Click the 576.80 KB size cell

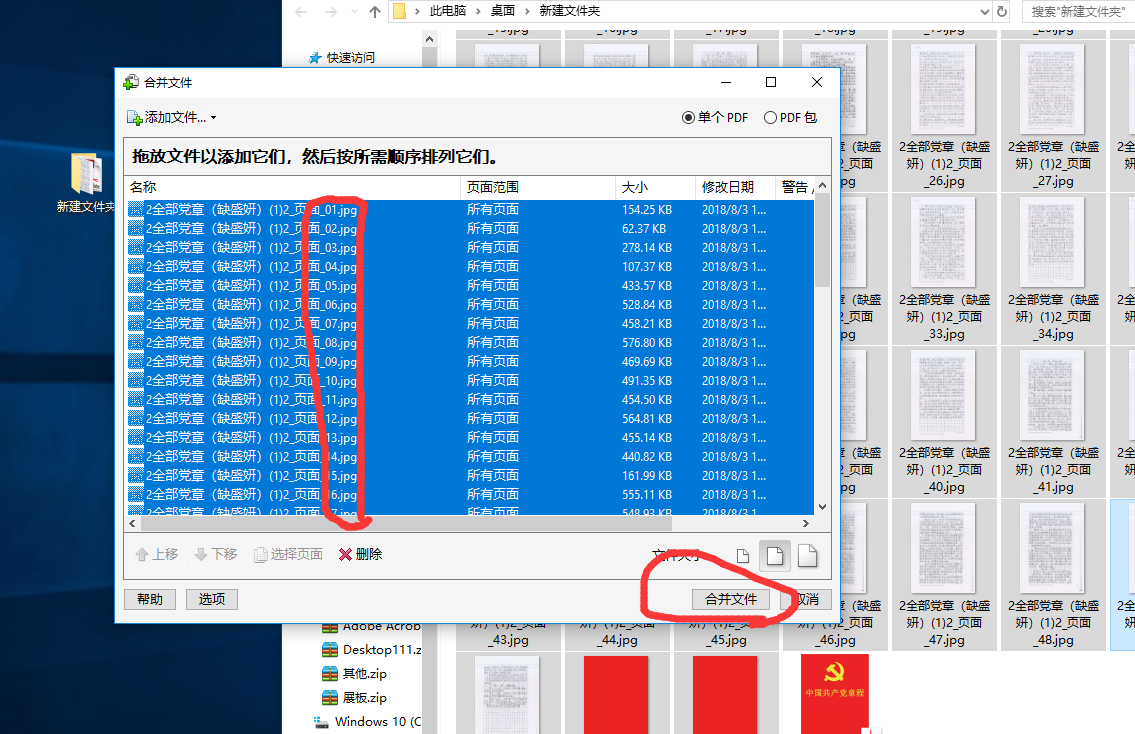point(647,342)
